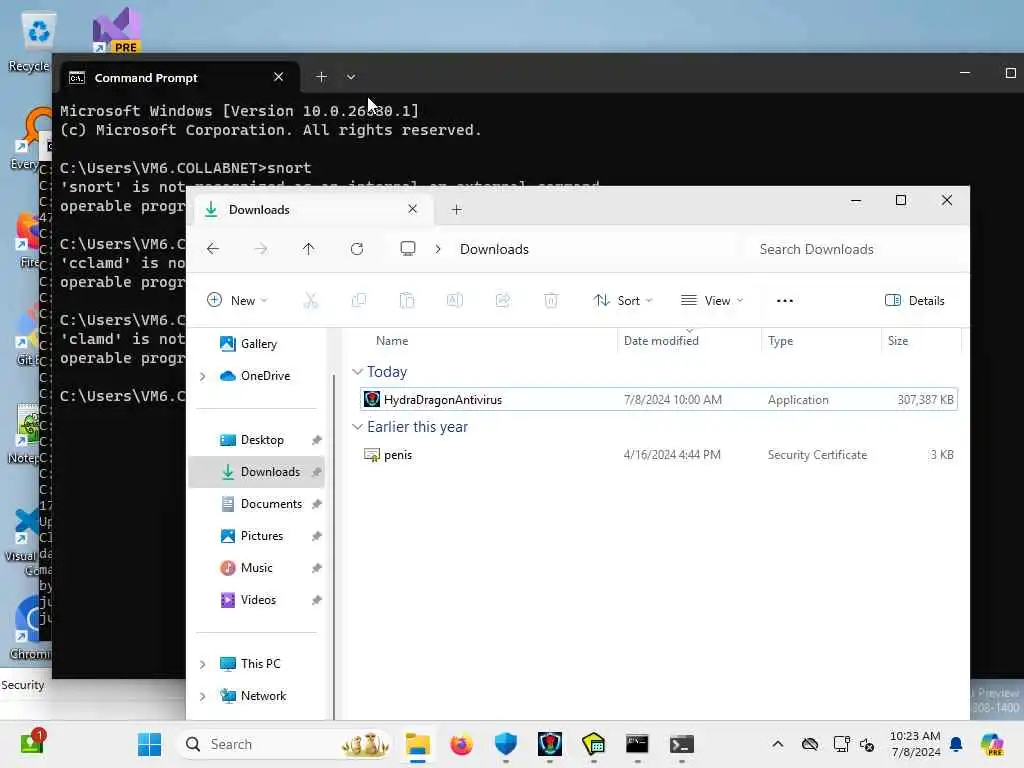
Task: Expand the This PC tree node
Action: pos(202,664)
